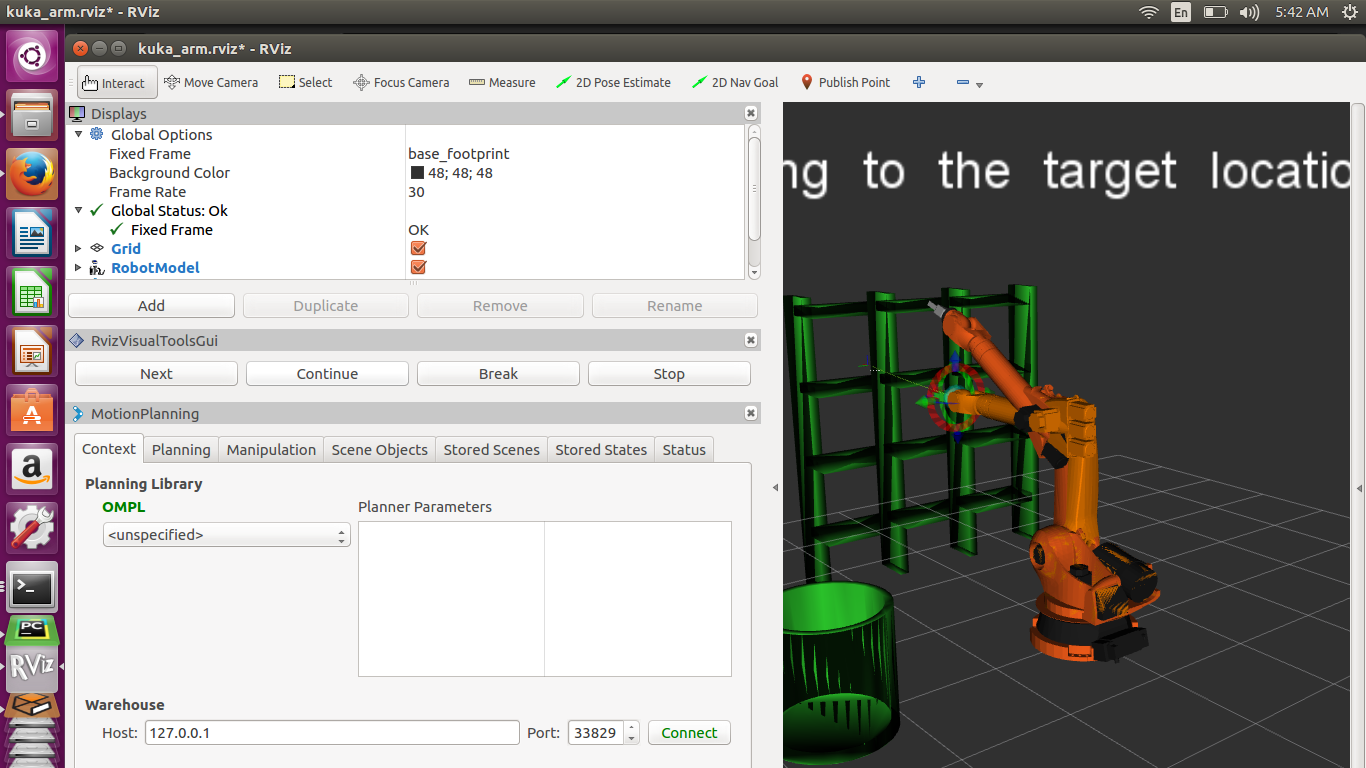Click the Connect button
This screenshot has width=1366, height=768.
pos(689,733)
